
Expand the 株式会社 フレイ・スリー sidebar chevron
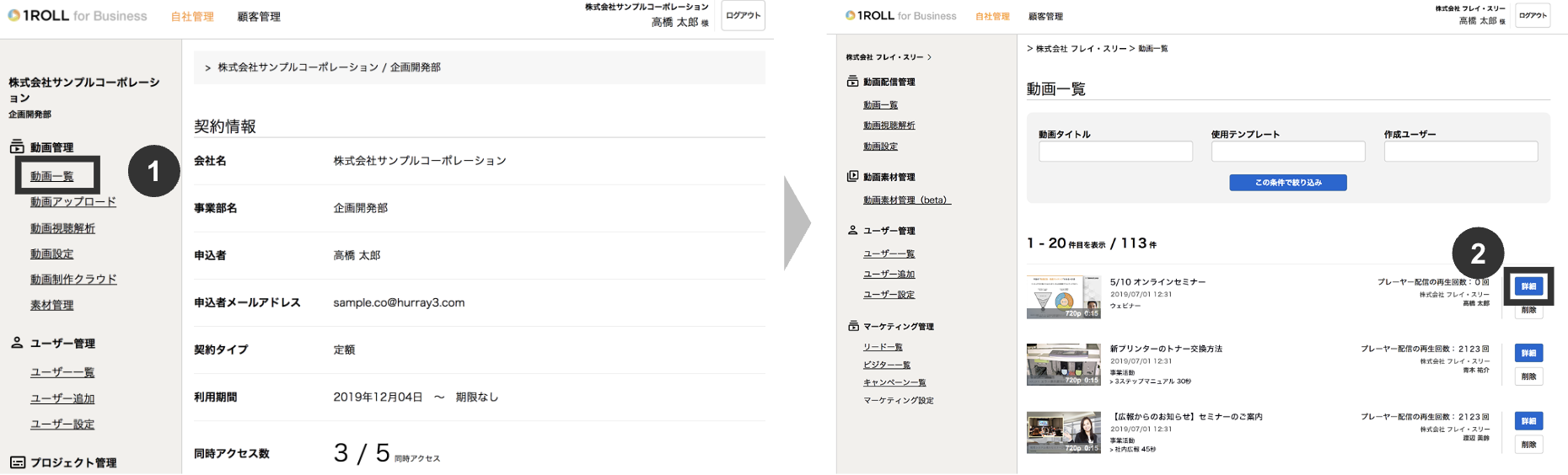click(929, 57)
